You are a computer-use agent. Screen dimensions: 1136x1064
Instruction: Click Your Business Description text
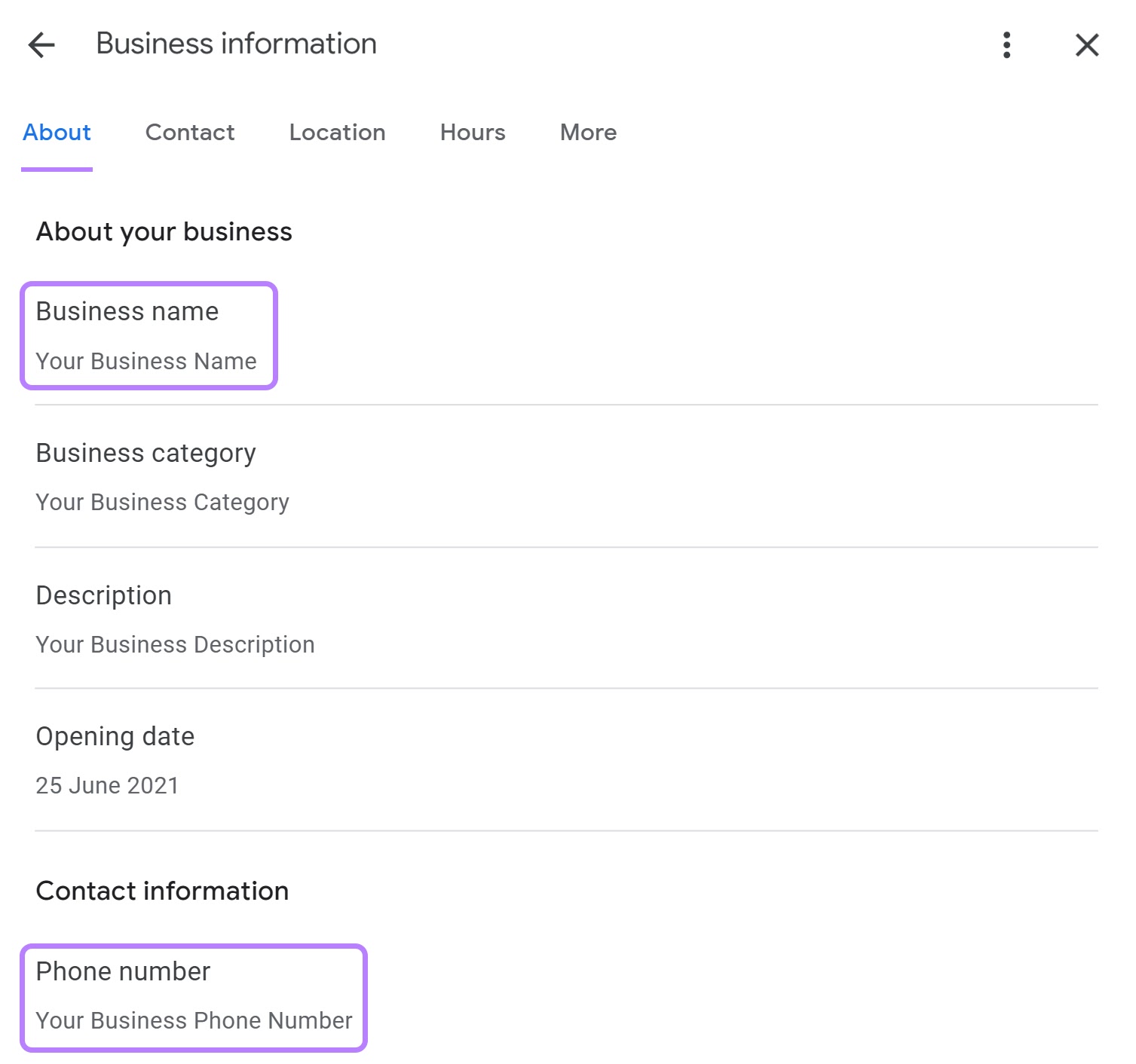click(175, 644)
